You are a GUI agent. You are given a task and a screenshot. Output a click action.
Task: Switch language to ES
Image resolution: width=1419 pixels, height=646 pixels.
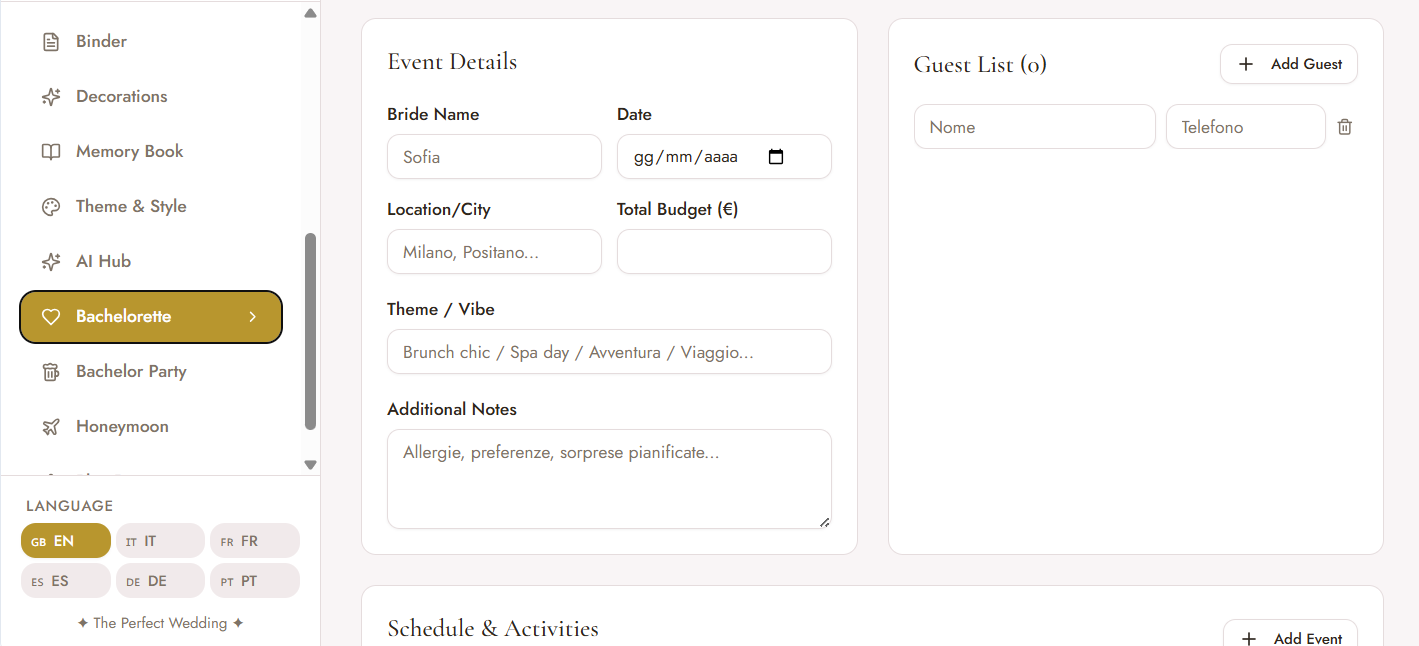(x=66, y=581)
